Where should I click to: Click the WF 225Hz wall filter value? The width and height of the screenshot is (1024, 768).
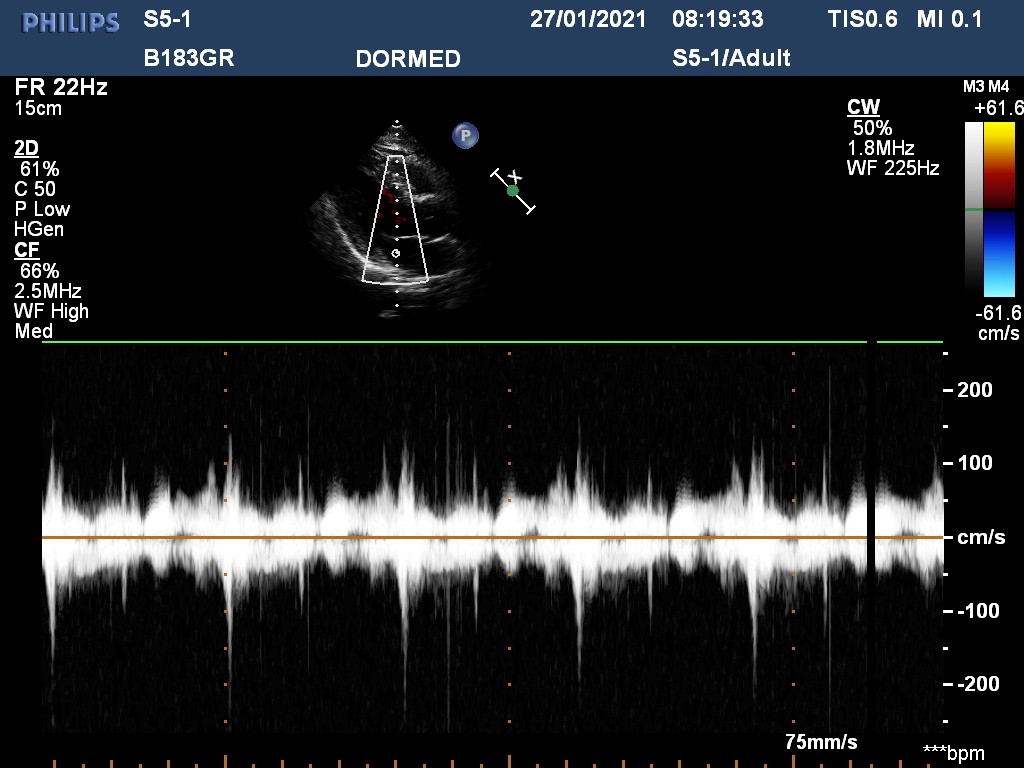(x=892, y=169)
